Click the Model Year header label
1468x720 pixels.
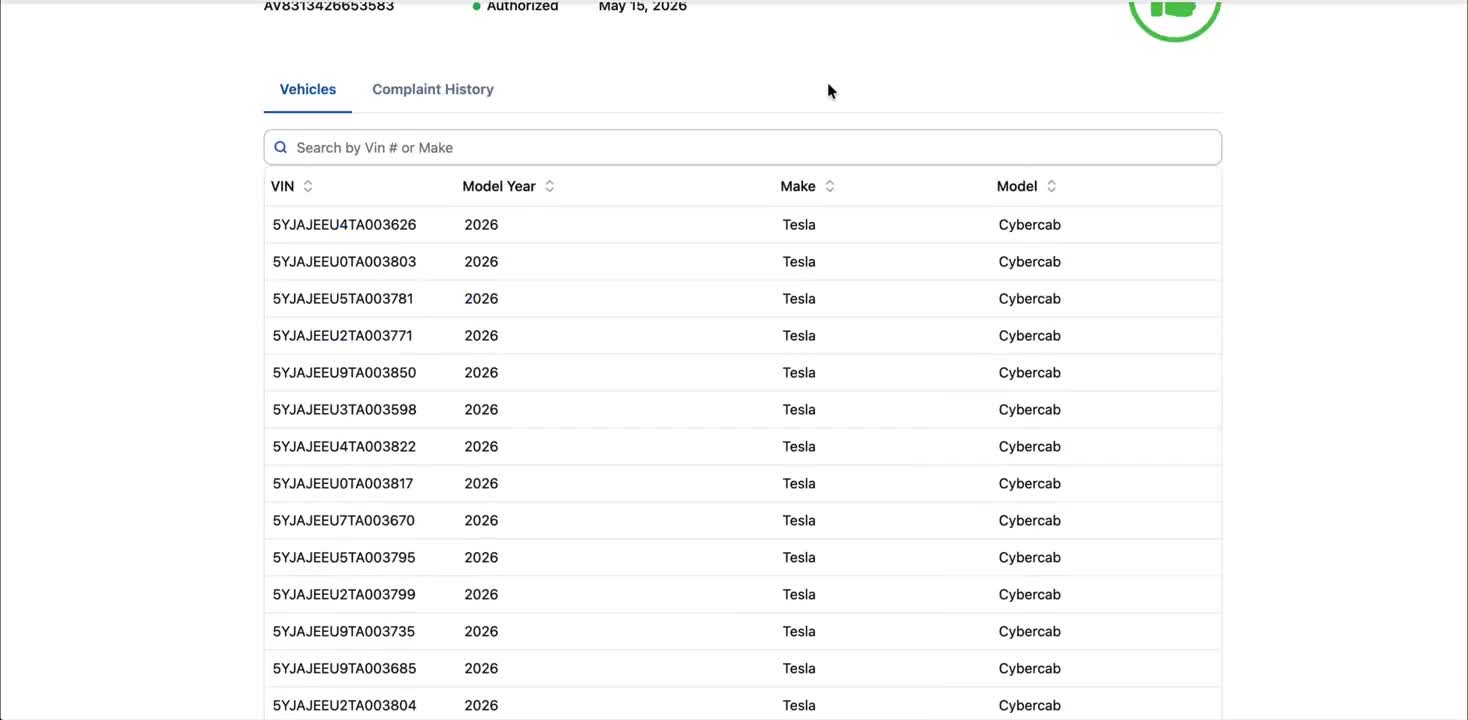click(499, 186)
